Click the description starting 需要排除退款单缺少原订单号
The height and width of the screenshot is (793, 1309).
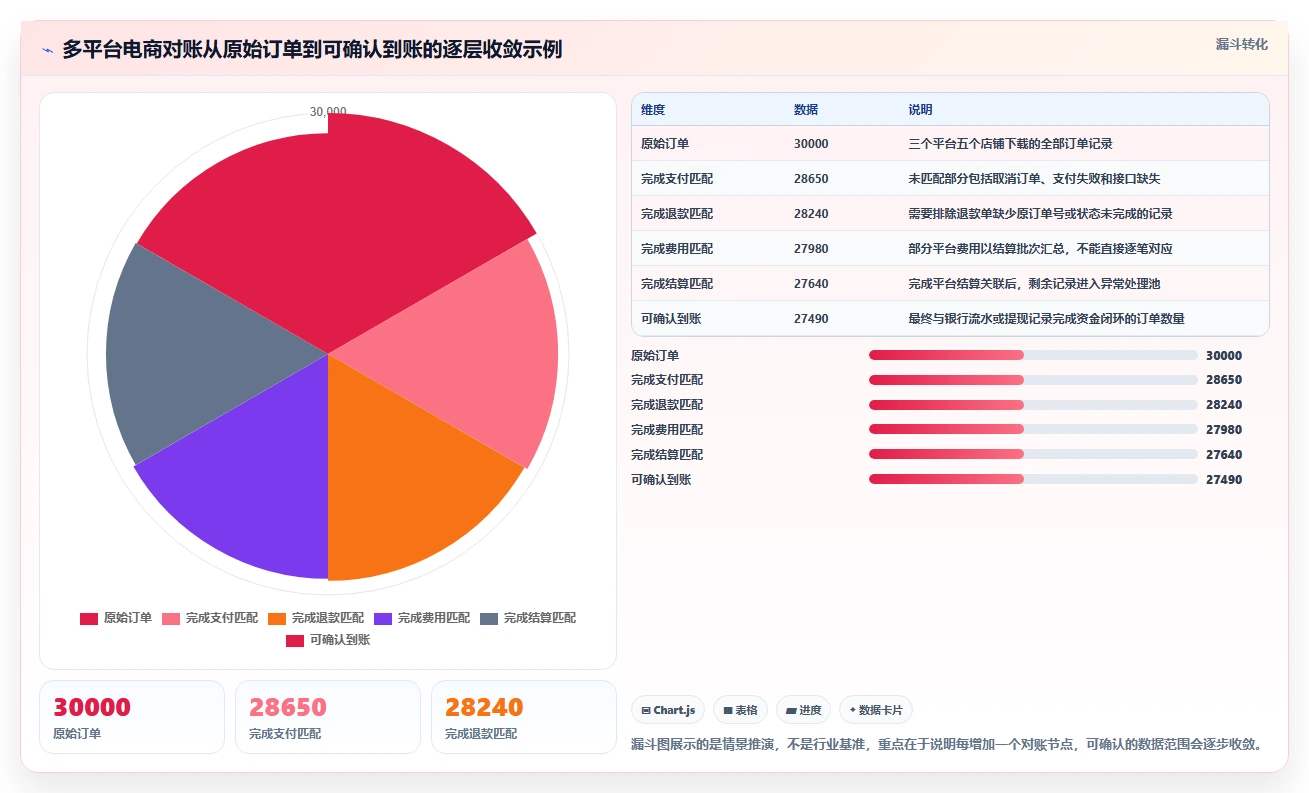(1040, 214)
